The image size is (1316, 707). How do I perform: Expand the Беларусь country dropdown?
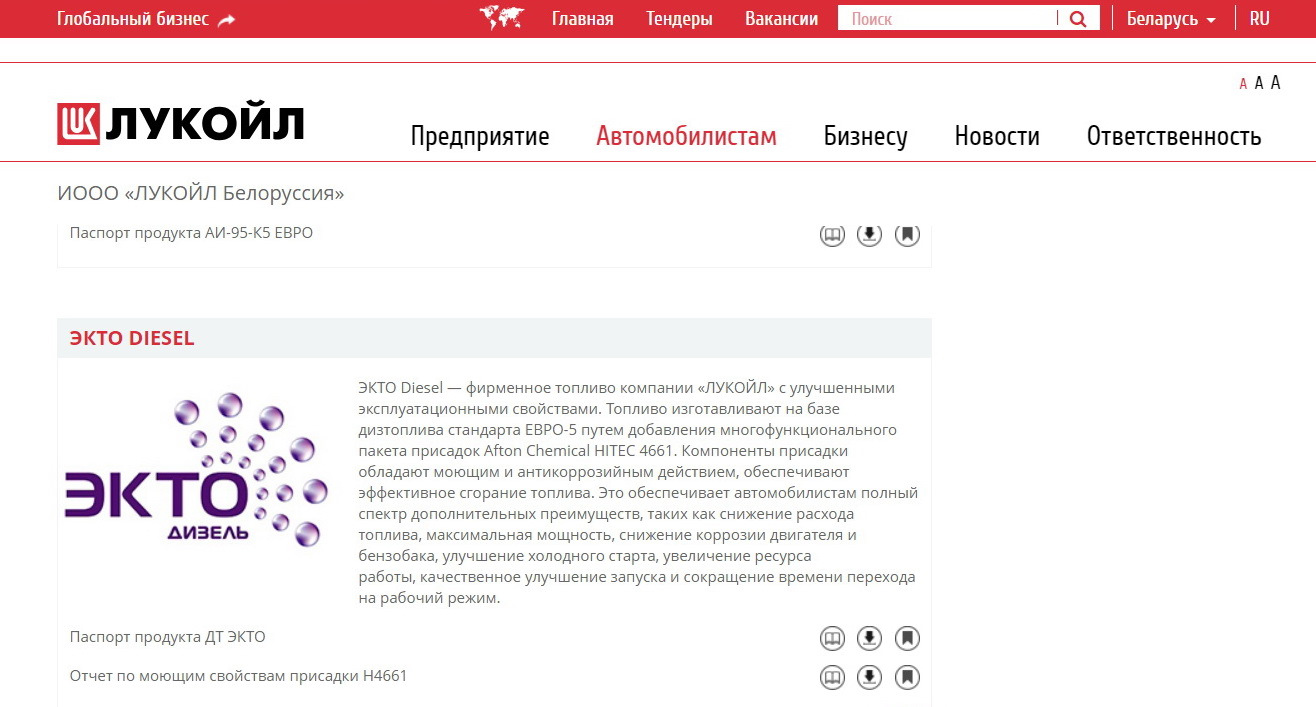(1171, 19)
